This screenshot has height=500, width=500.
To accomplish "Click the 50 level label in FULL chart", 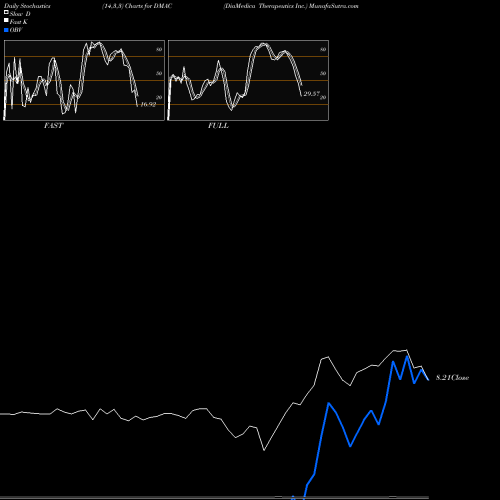I will [x=323, y=73].
